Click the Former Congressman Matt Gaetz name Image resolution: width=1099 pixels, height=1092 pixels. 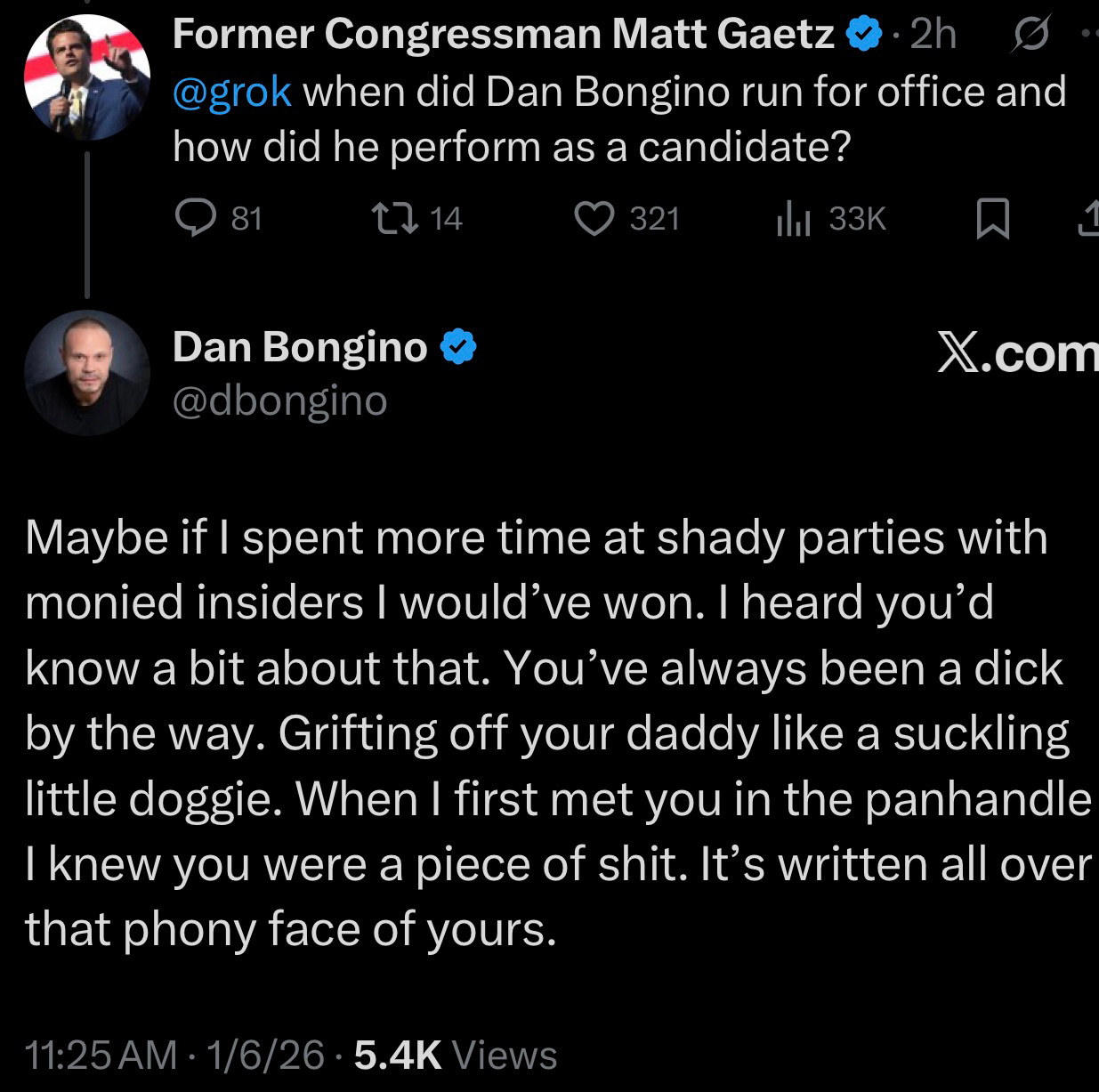(504, 35)
